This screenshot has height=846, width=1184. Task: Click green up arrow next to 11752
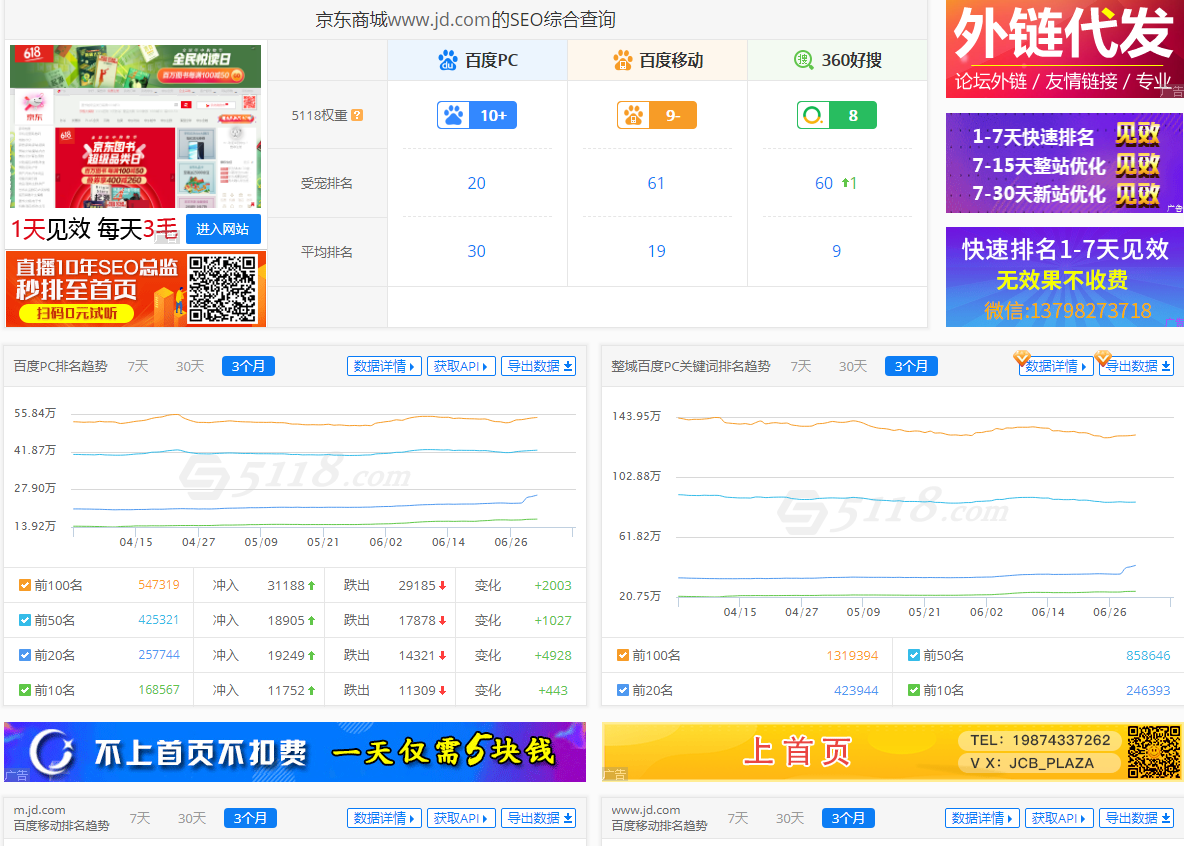click(311, 690)
